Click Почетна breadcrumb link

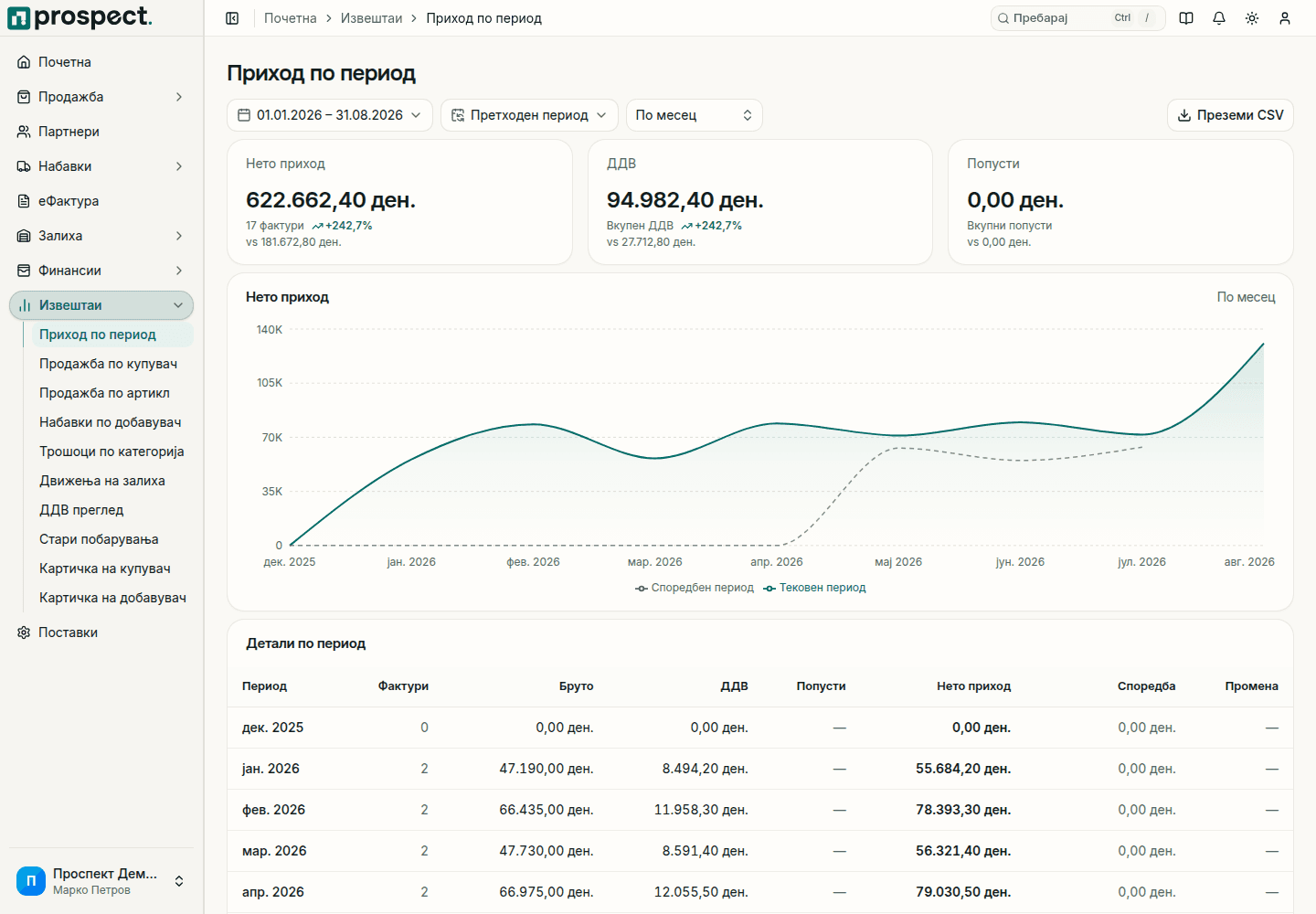pyautogui.click(x=291, y=18)
